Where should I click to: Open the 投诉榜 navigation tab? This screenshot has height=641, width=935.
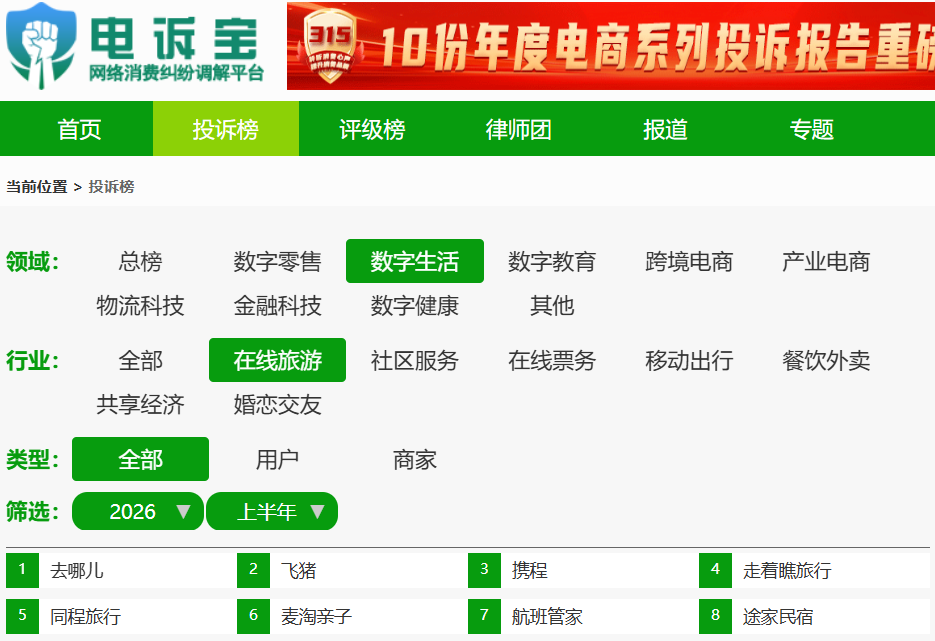pos(225,129)
